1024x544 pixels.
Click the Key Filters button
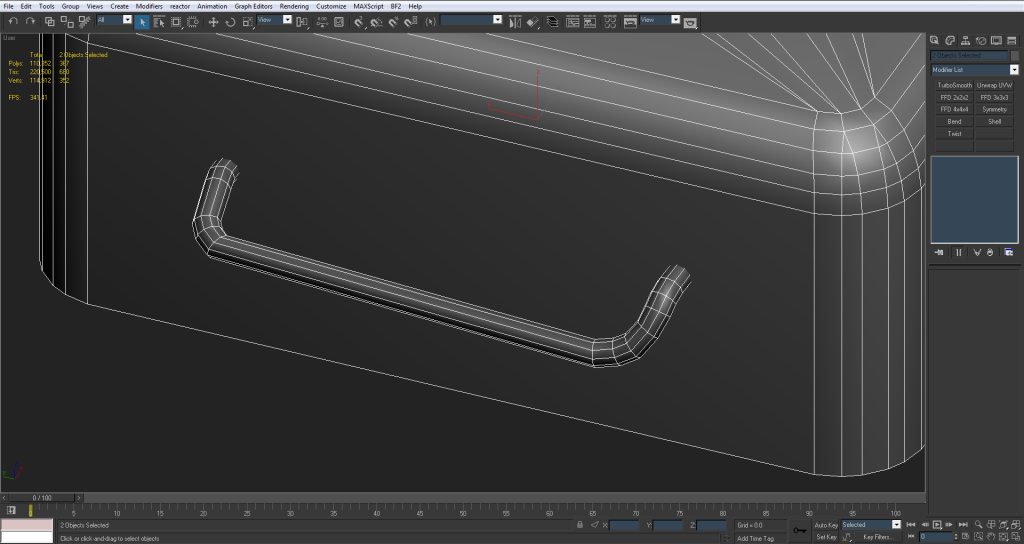tap(877, 537)
